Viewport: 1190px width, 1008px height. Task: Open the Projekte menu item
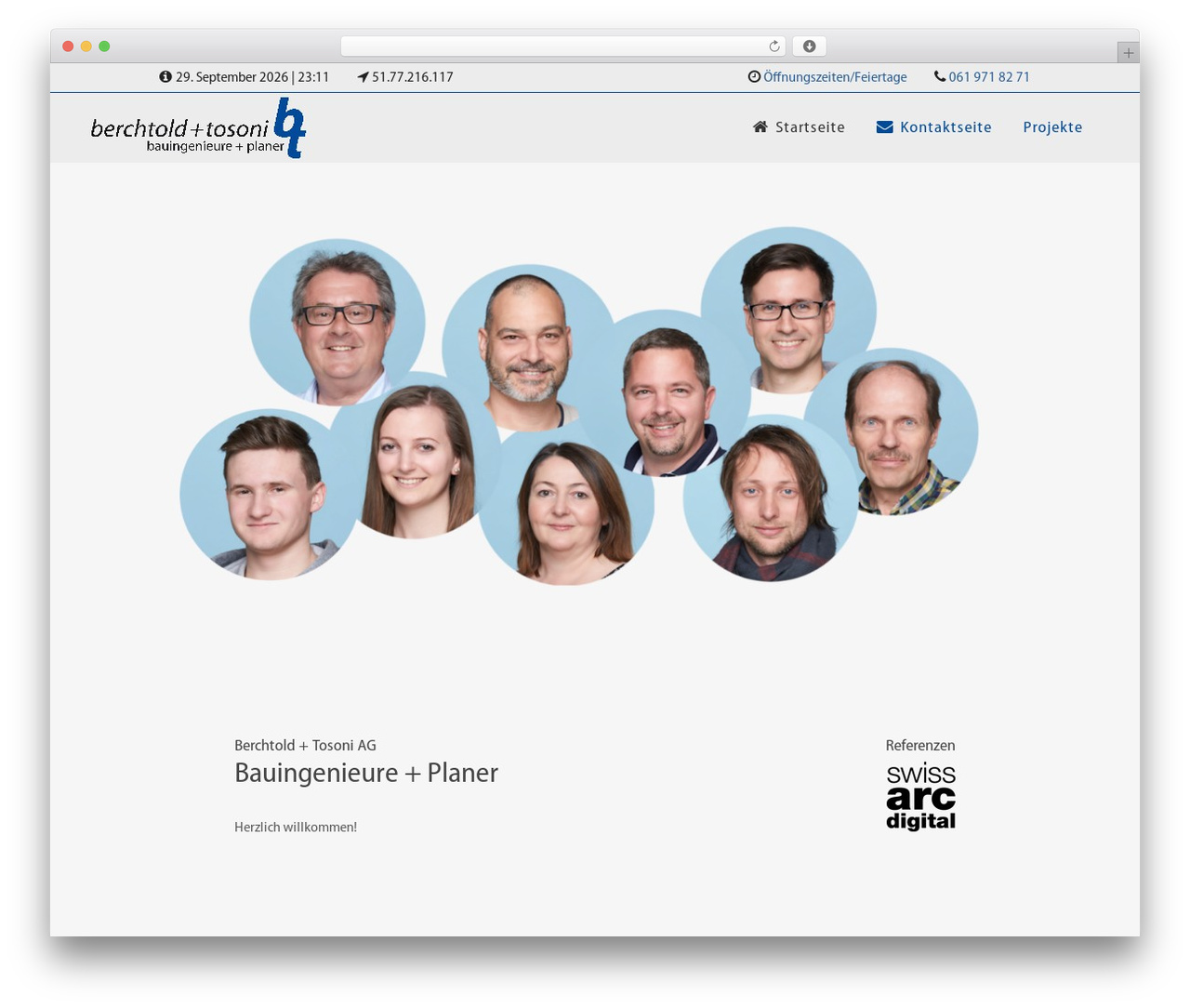[x=1052, y=127]
